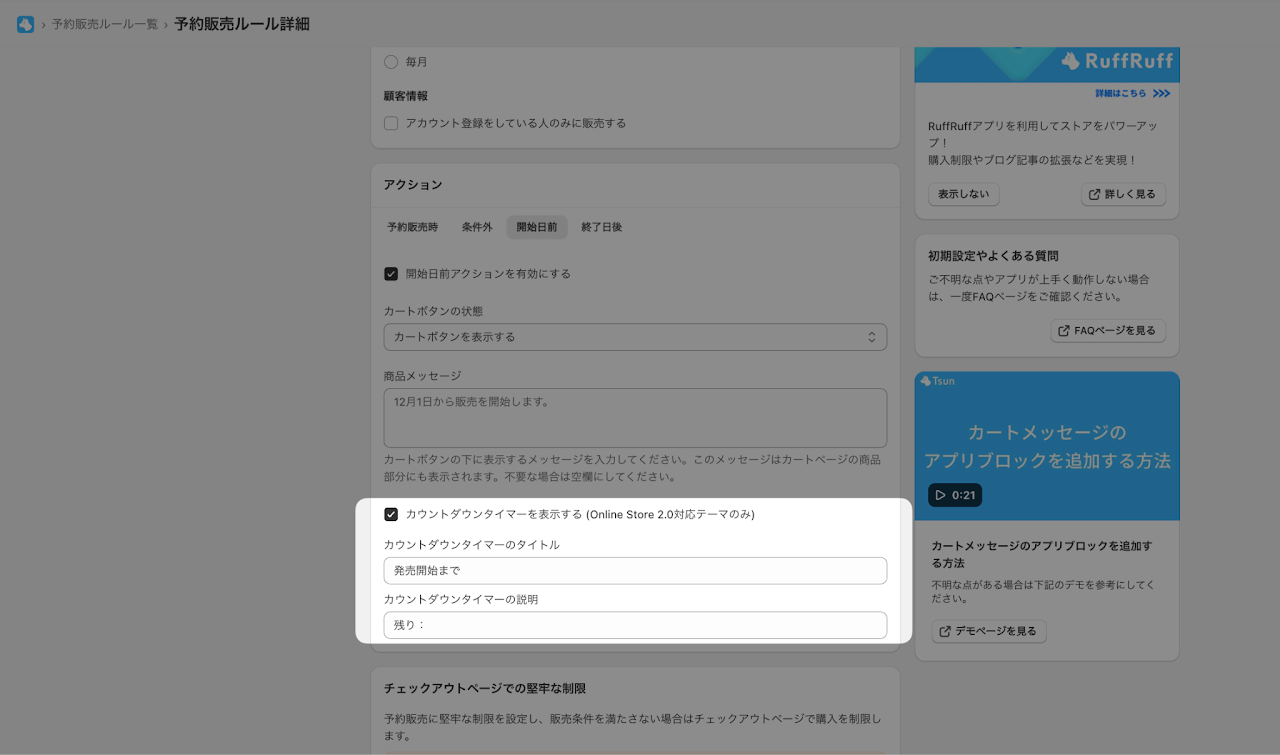1280x755 pixels.
Task: Switch to the 予約販売時 tab
Action: tap(413, 227)
